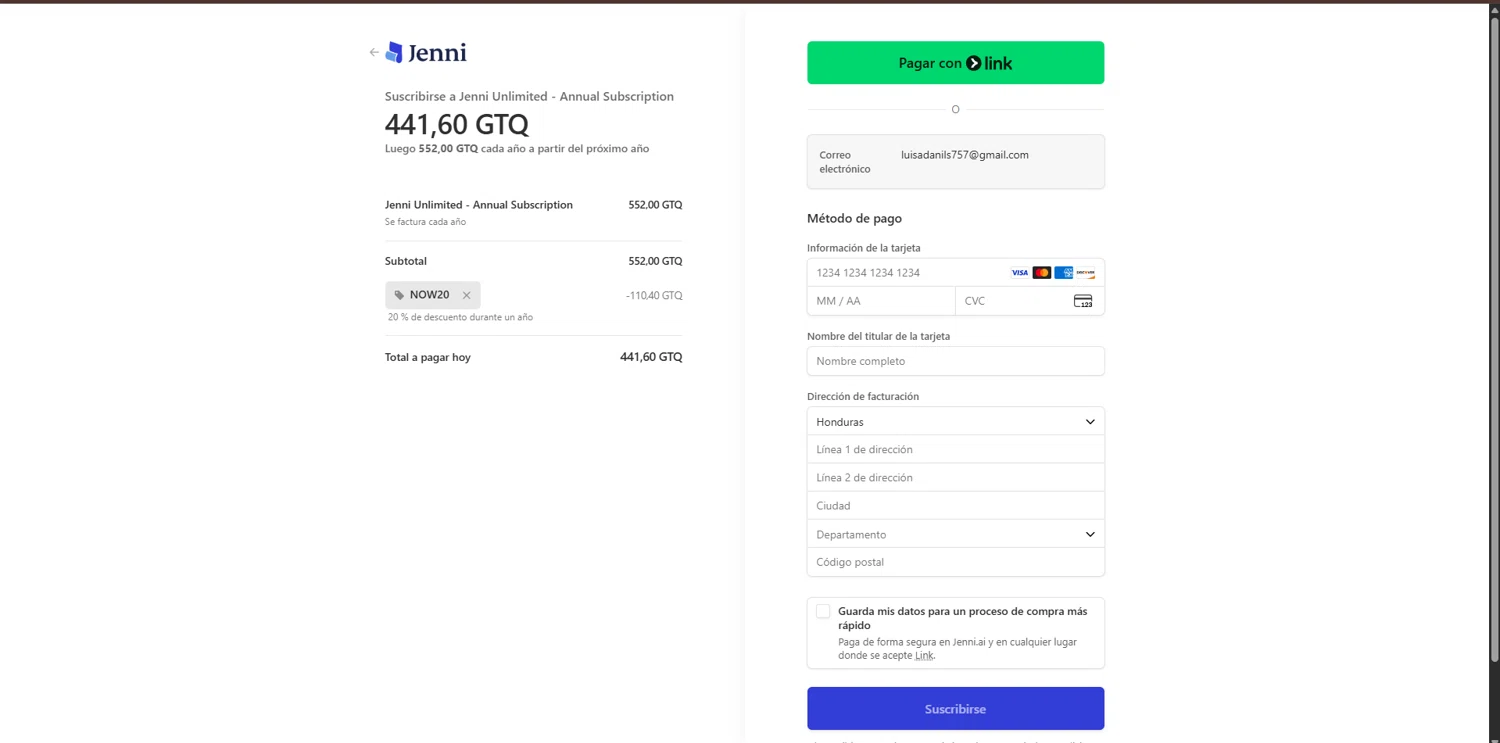1500x743 pixels.
Task: Focus the card number field
Action: point(955,273)
